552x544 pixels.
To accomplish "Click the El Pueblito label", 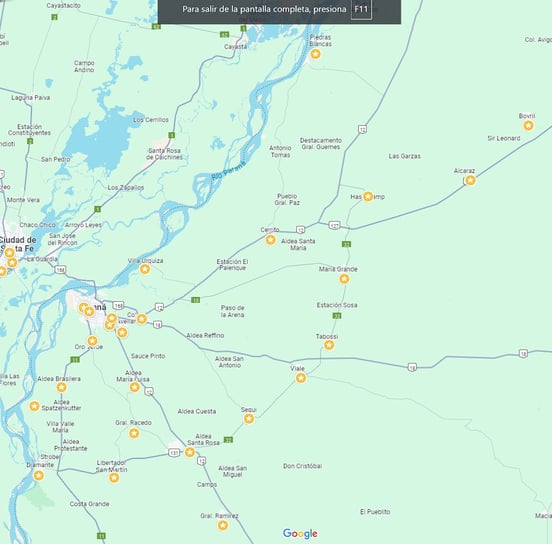I will tap(375, 512).
